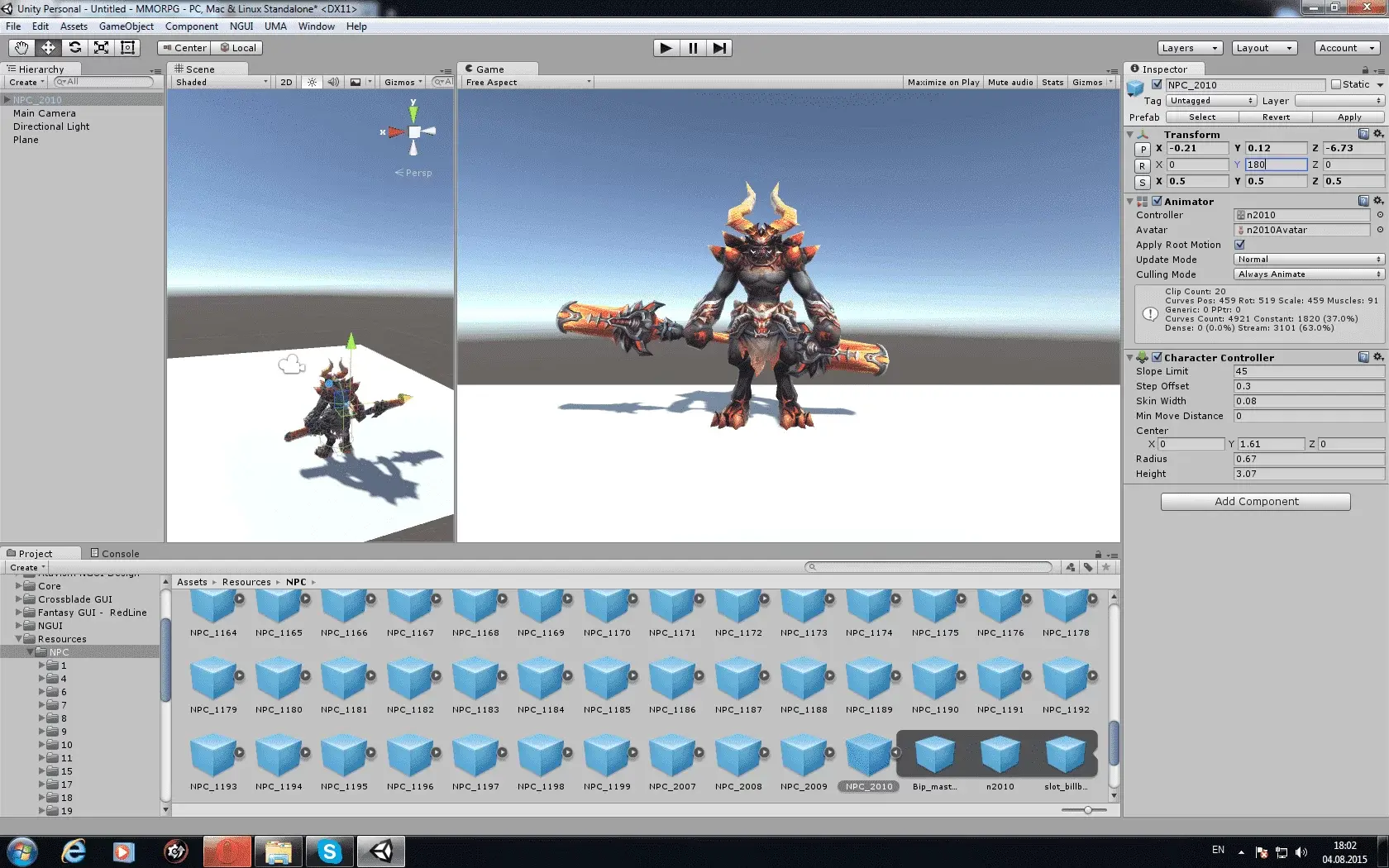Select the NPC_2010 prefab asset

tap(869, 763)
